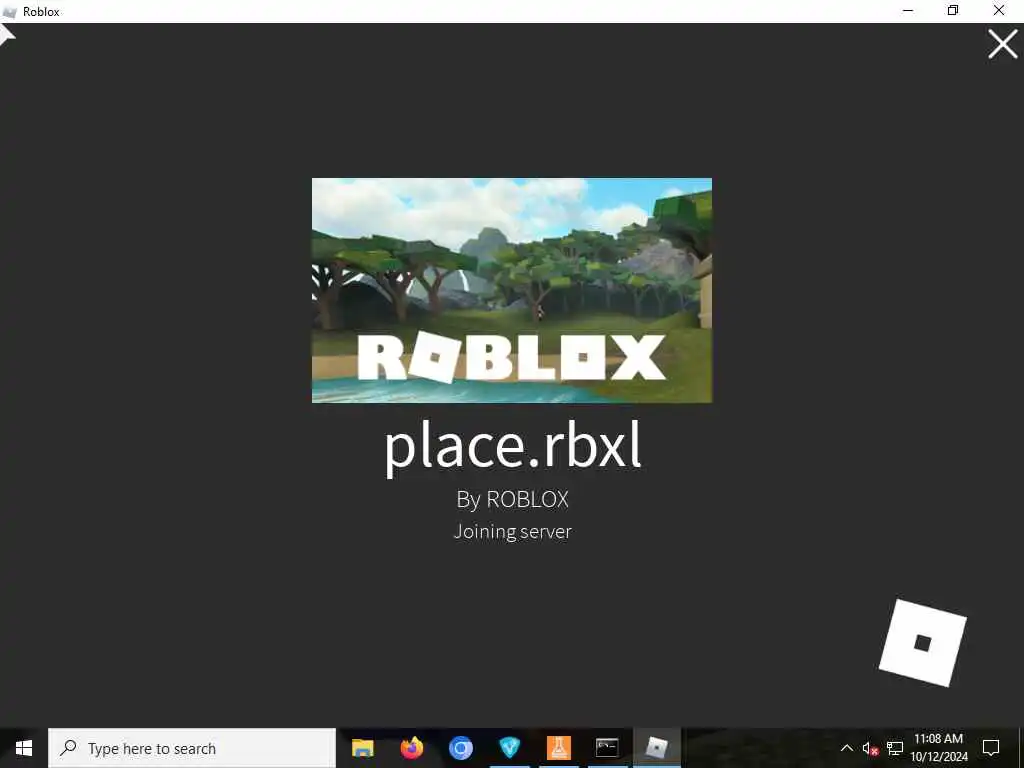Viewport: 1024px width, 768px height.
Task: Show hidden system tray icons
Action: tap(846, 748)
